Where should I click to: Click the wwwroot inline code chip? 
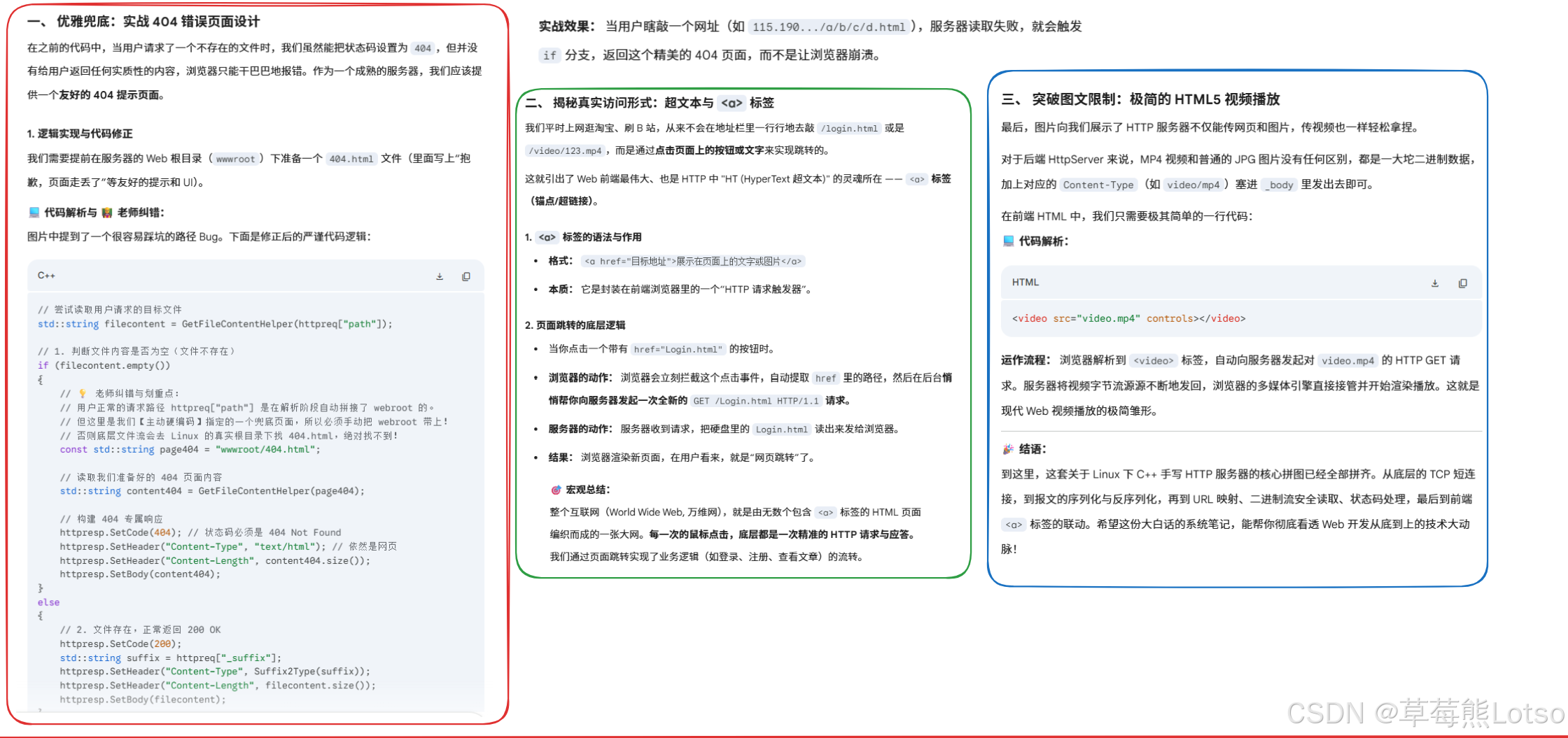tap(236, 159)
